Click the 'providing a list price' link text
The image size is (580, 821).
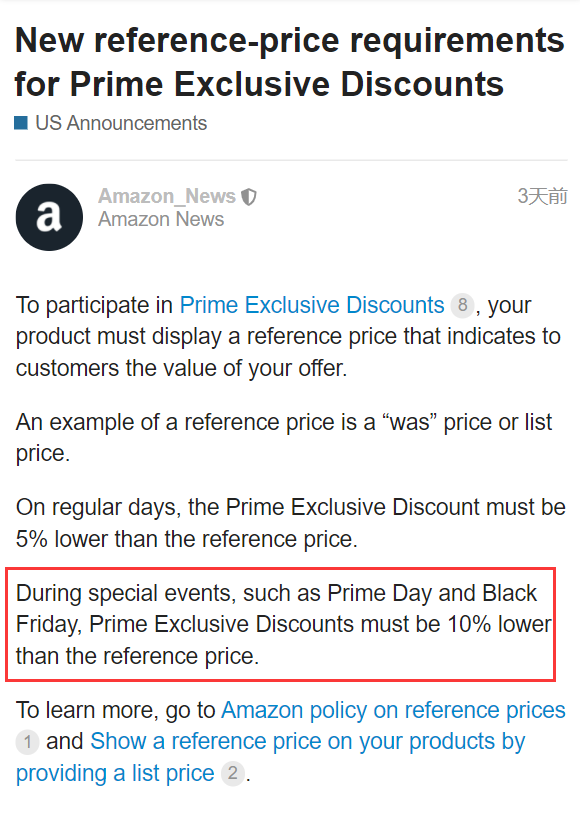click(x=115, y=773)
